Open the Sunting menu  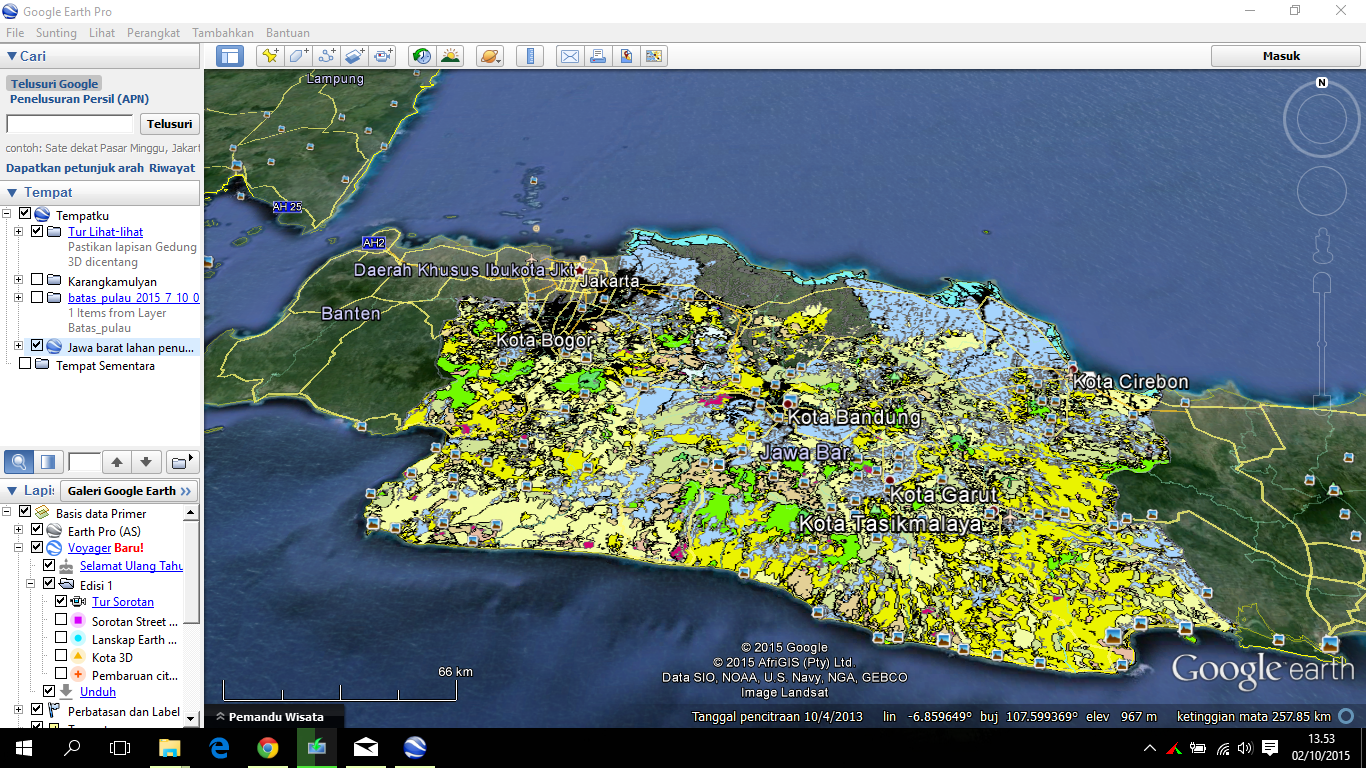pyautogui.click(x=56, y=32)
